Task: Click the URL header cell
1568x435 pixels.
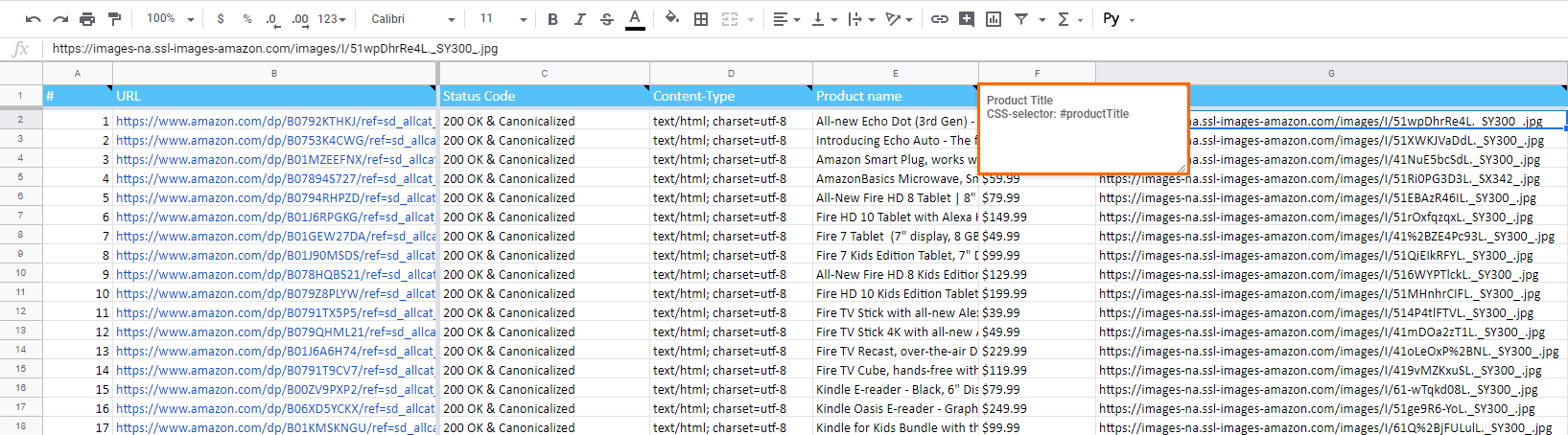Action: click(x=274, y=96)
